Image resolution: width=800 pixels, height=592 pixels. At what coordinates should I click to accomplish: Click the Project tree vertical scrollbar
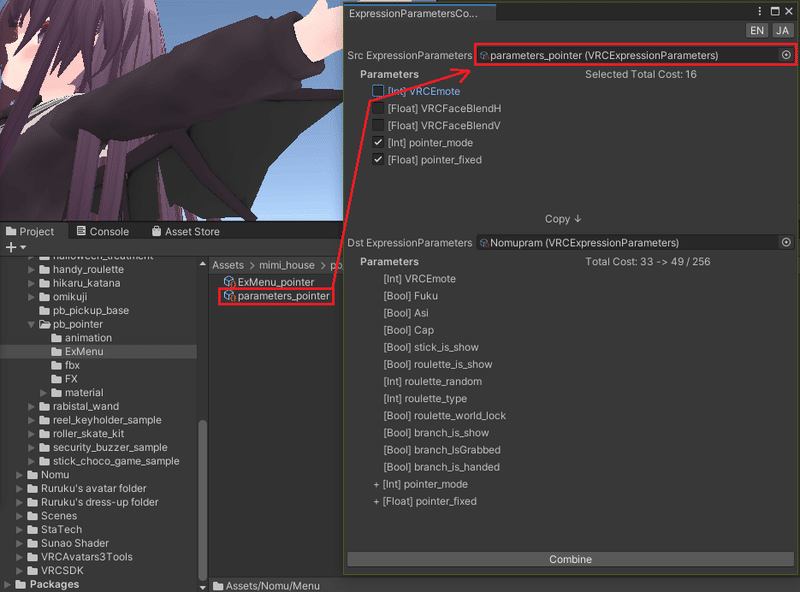pos(203,500)
